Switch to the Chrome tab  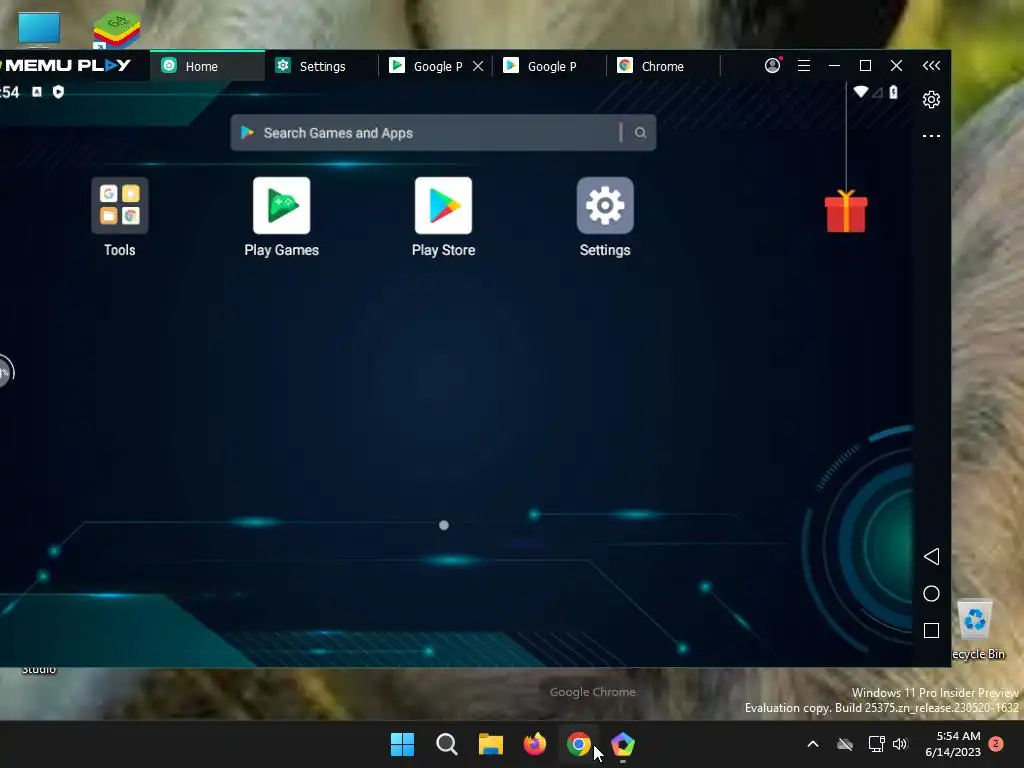tap(662, 66)
